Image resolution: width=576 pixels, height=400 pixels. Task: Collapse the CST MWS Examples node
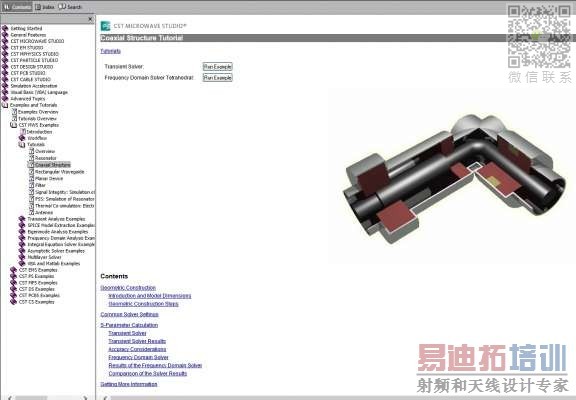(x=14, y=125)
